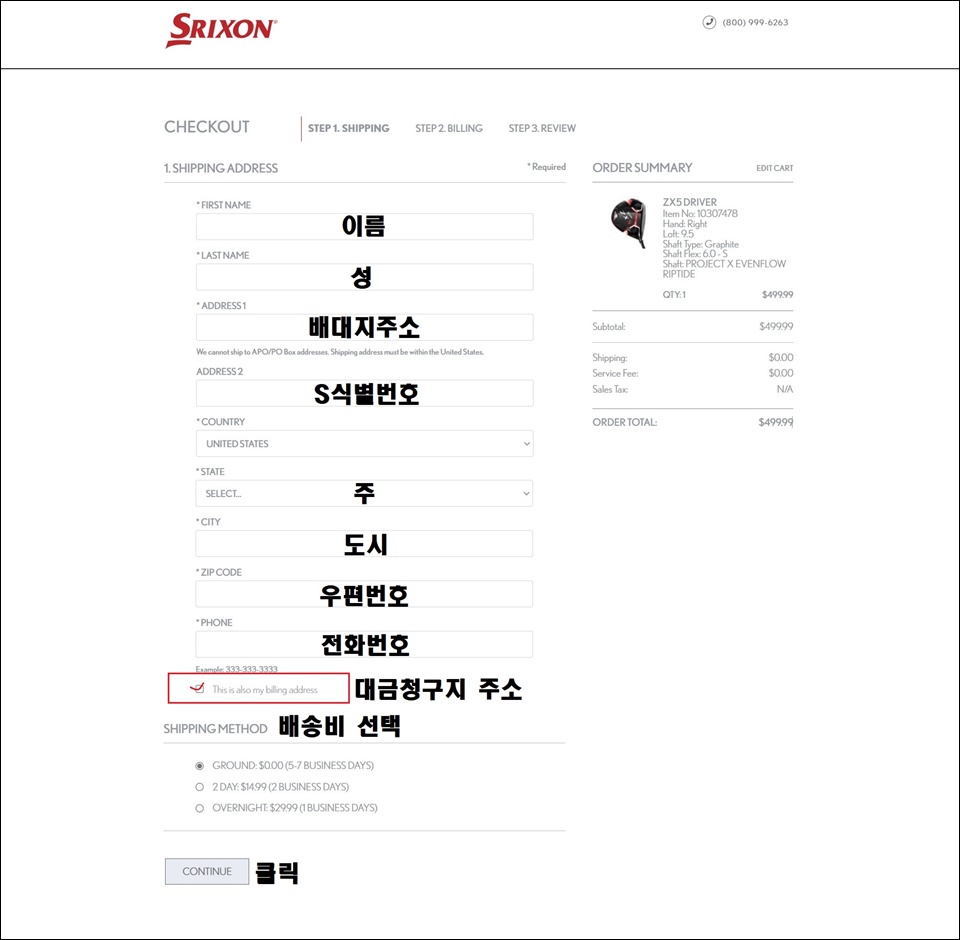Tap the phone icon beside (800) 999-6263

pyautogui.click(x=709, y=23)
